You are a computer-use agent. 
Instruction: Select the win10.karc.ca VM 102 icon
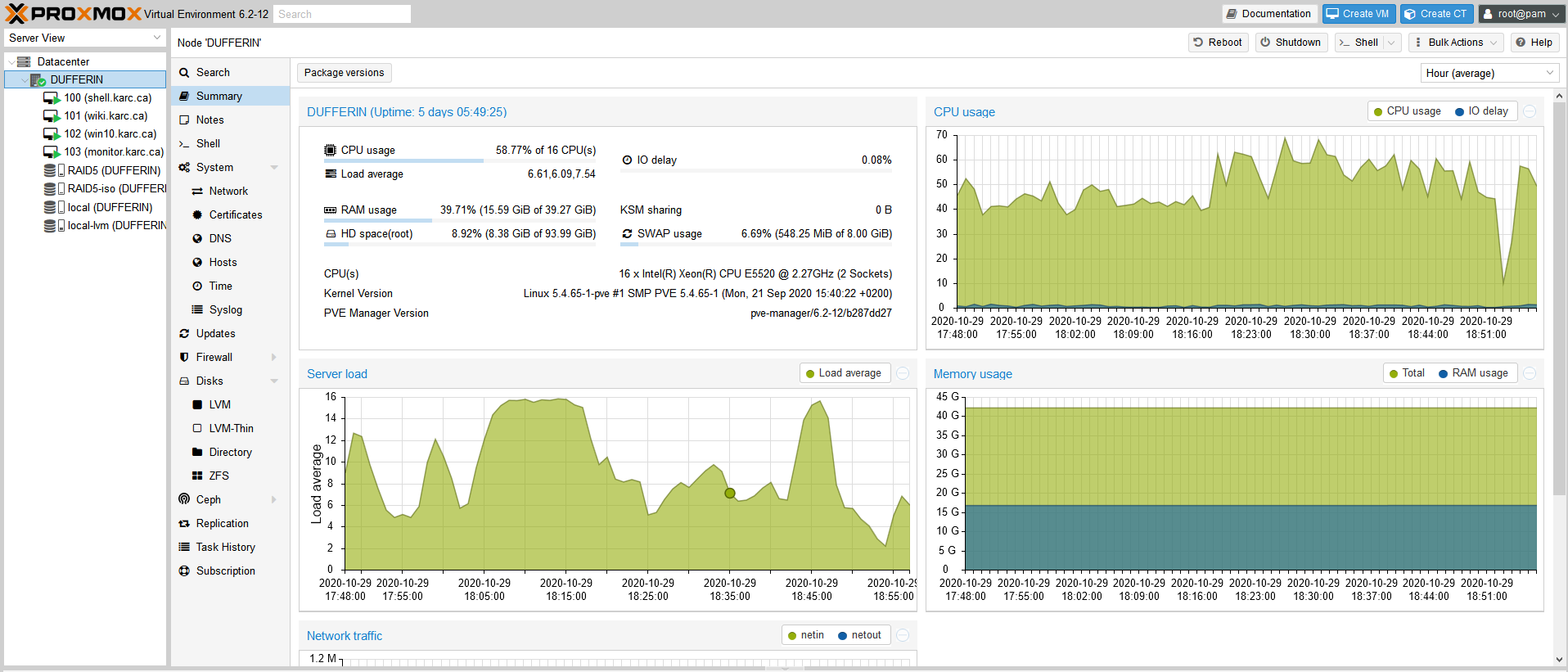point(52,133)
